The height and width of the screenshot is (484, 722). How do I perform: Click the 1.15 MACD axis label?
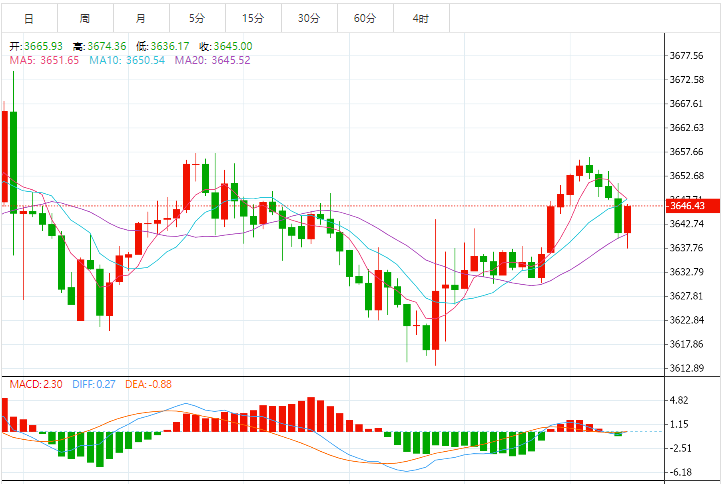point(679,424)
